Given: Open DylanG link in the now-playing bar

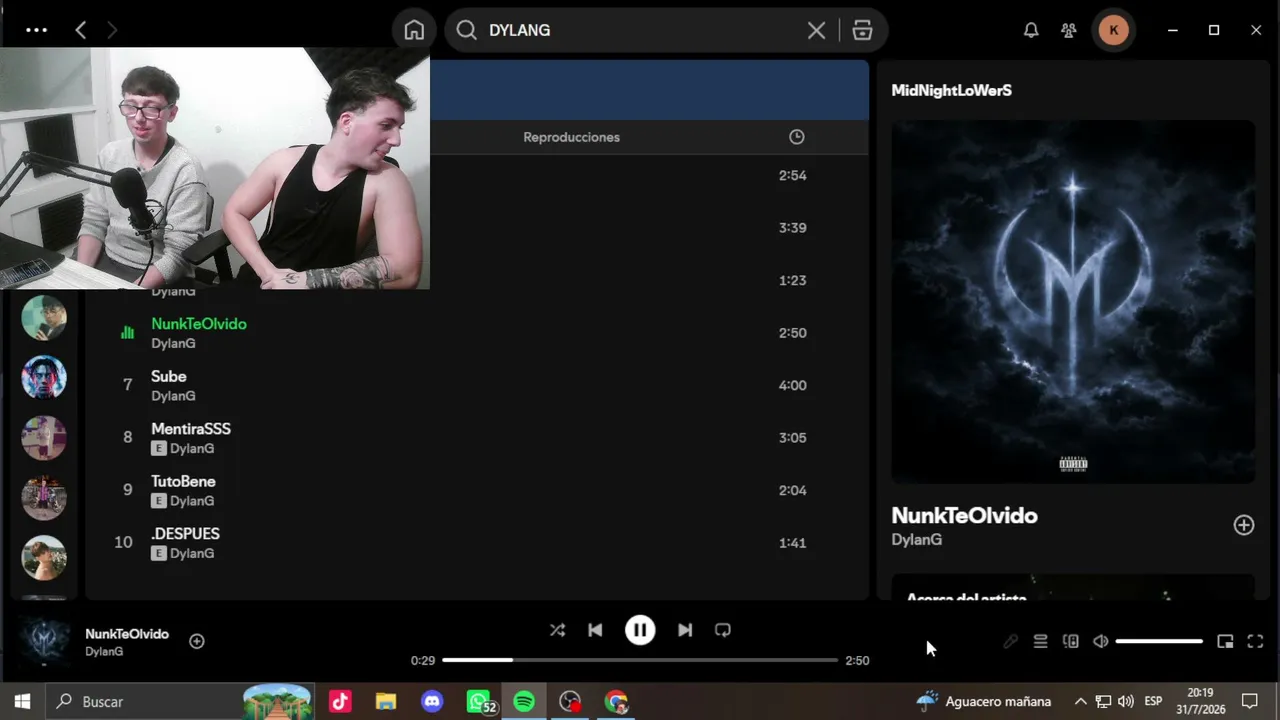Looking at the screenshot, I should tap(104, 651).
